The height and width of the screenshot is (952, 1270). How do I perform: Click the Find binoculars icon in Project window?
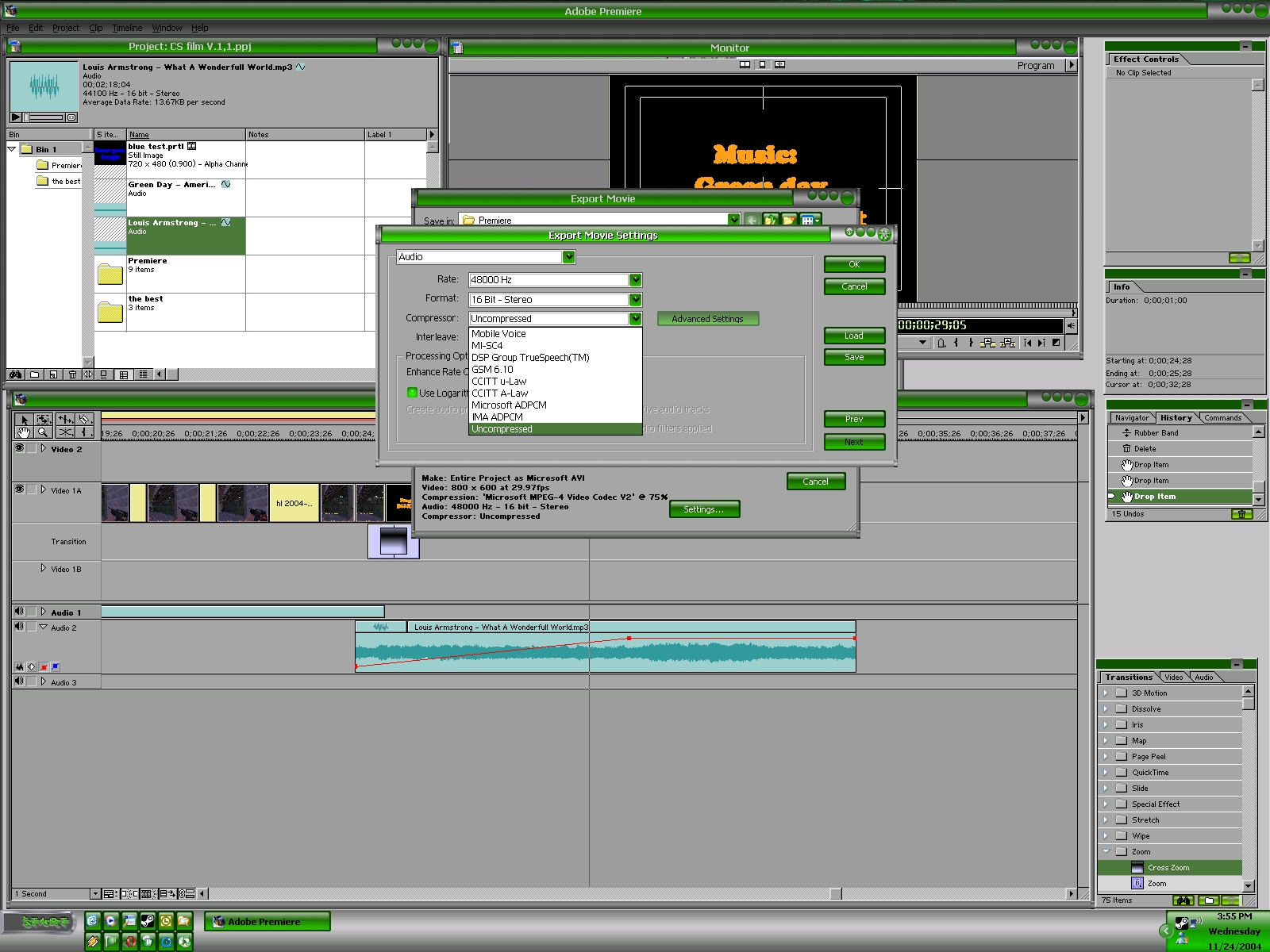pyautogui.click(x=15, y=374)
